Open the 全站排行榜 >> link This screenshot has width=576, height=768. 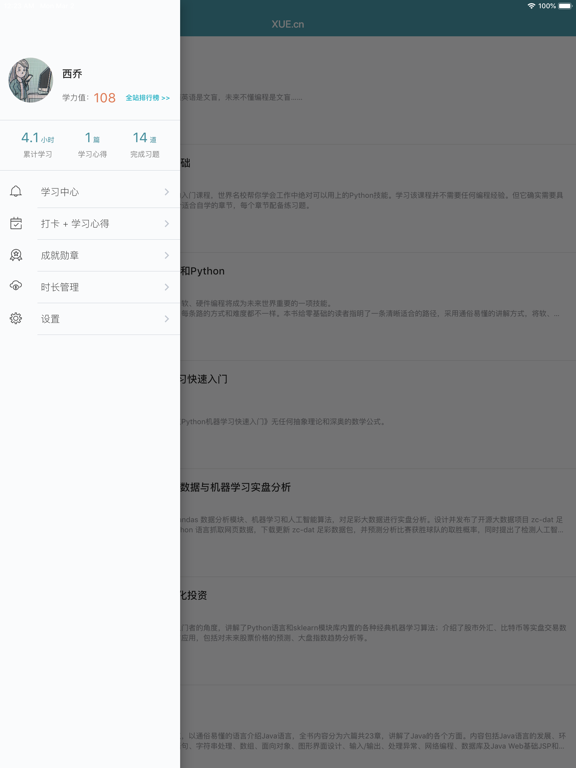tap(147, 98)
